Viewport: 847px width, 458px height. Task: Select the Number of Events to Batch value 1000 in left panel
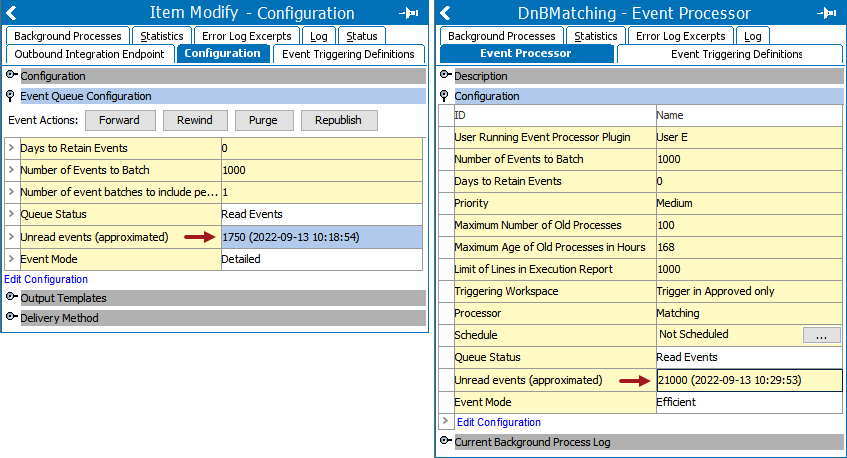(x=235, y=170)
